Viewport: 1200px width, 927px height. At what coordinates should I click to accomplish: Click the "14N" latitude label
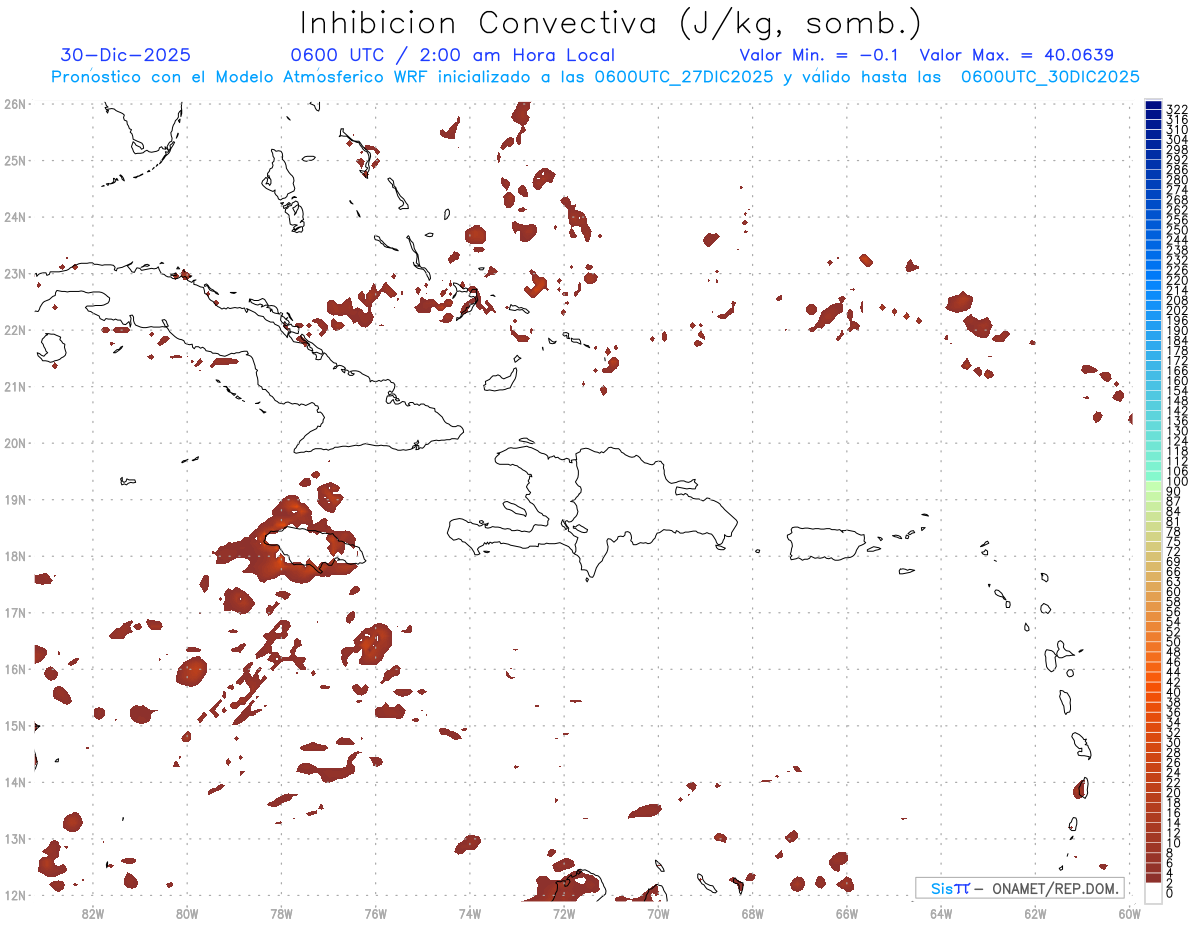coord(15,782)
